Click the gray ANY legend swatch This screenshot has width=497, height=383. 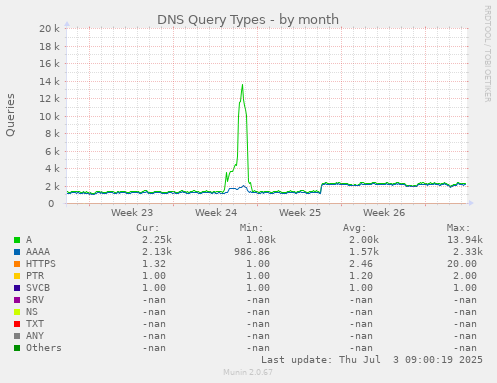(17, 336)
